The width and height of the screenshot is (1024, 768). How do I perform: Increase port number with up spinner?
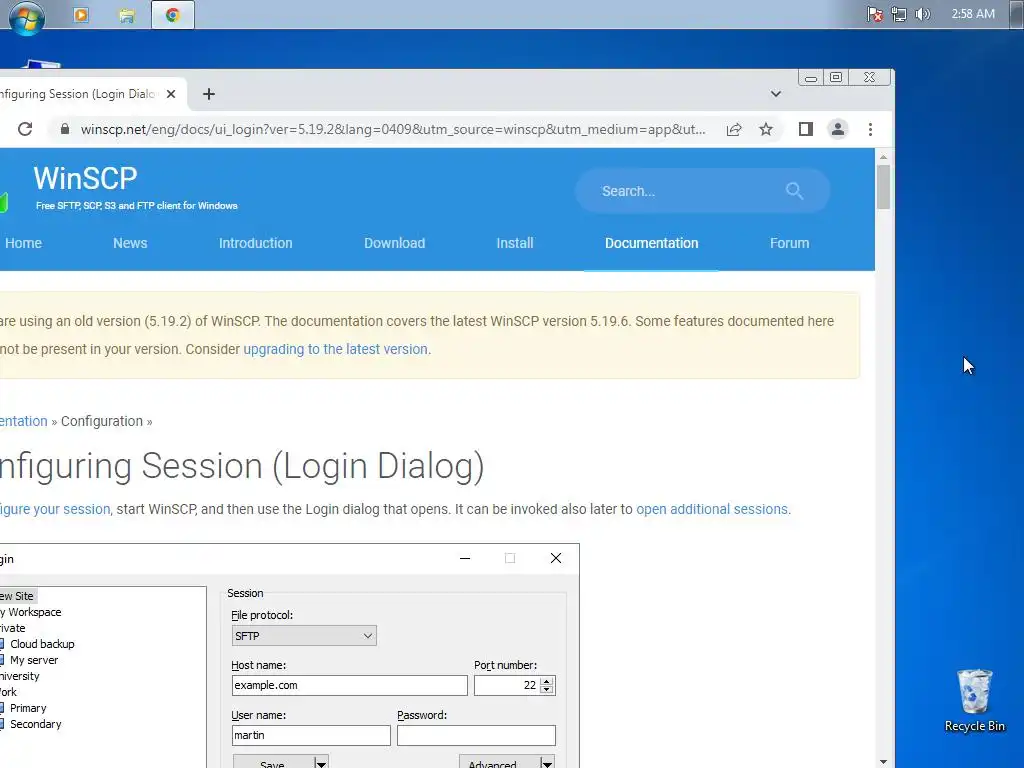[x=547, y=681]
